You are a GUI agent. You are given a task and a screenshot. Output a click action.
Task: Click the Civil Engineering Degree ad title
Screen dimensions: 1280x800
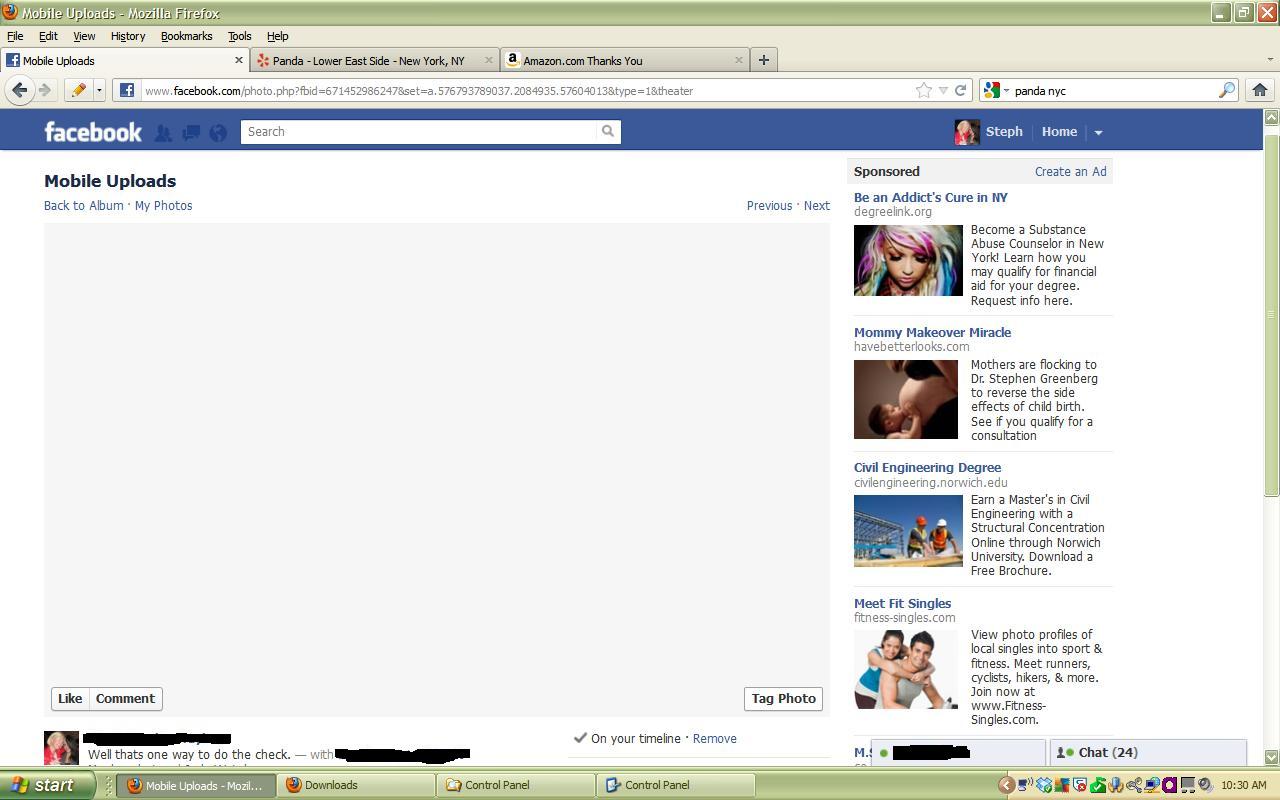click(x=927, y=467)
